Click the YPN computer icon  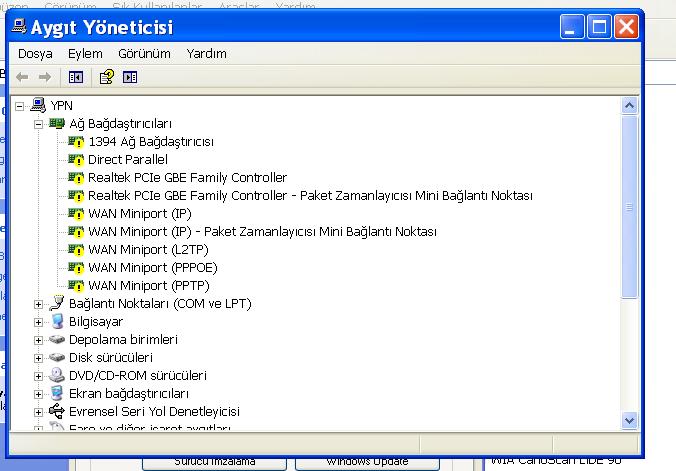click(x=38, y=105)
